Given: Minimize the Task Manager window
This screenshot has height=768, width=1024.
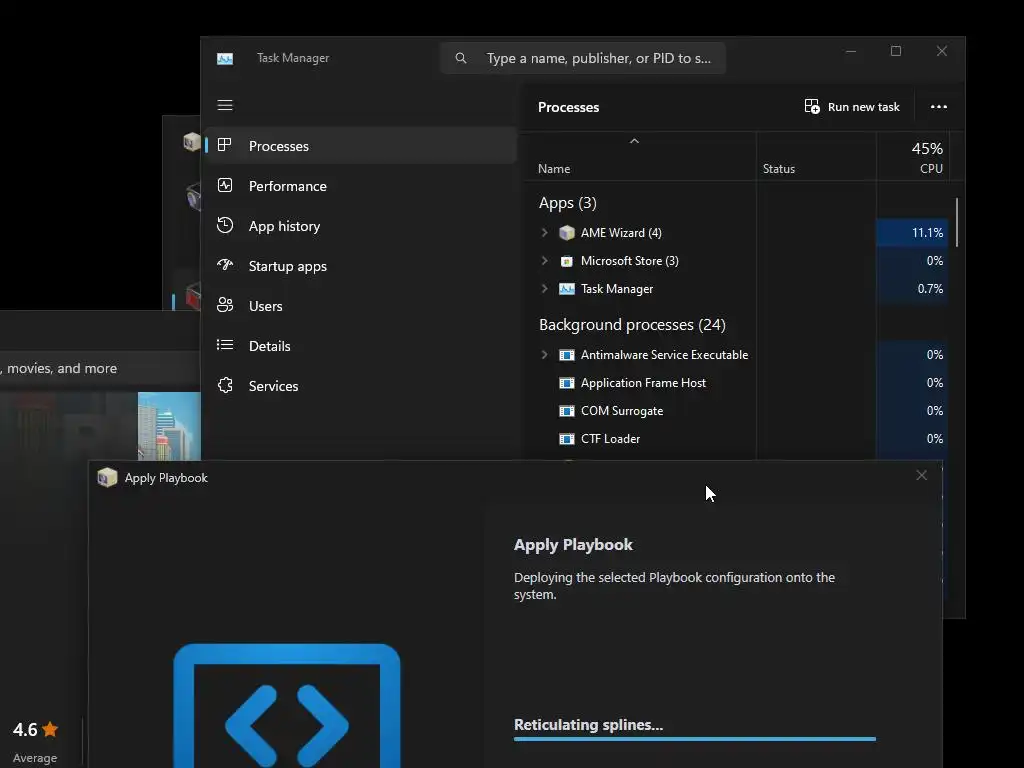Looking at the screenshot, I should pyautogui.click(x=851, y=51).
